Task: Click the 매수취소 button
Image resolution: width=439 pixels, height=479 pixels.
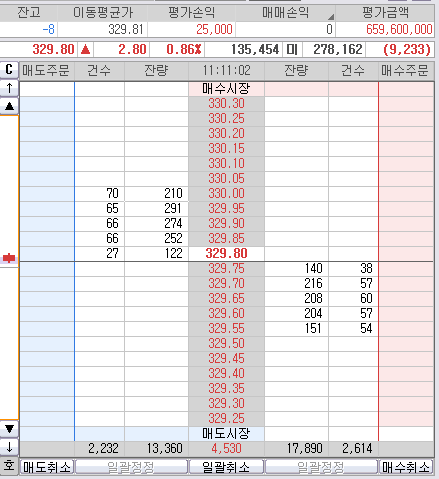Action: [x=406, y=467]
